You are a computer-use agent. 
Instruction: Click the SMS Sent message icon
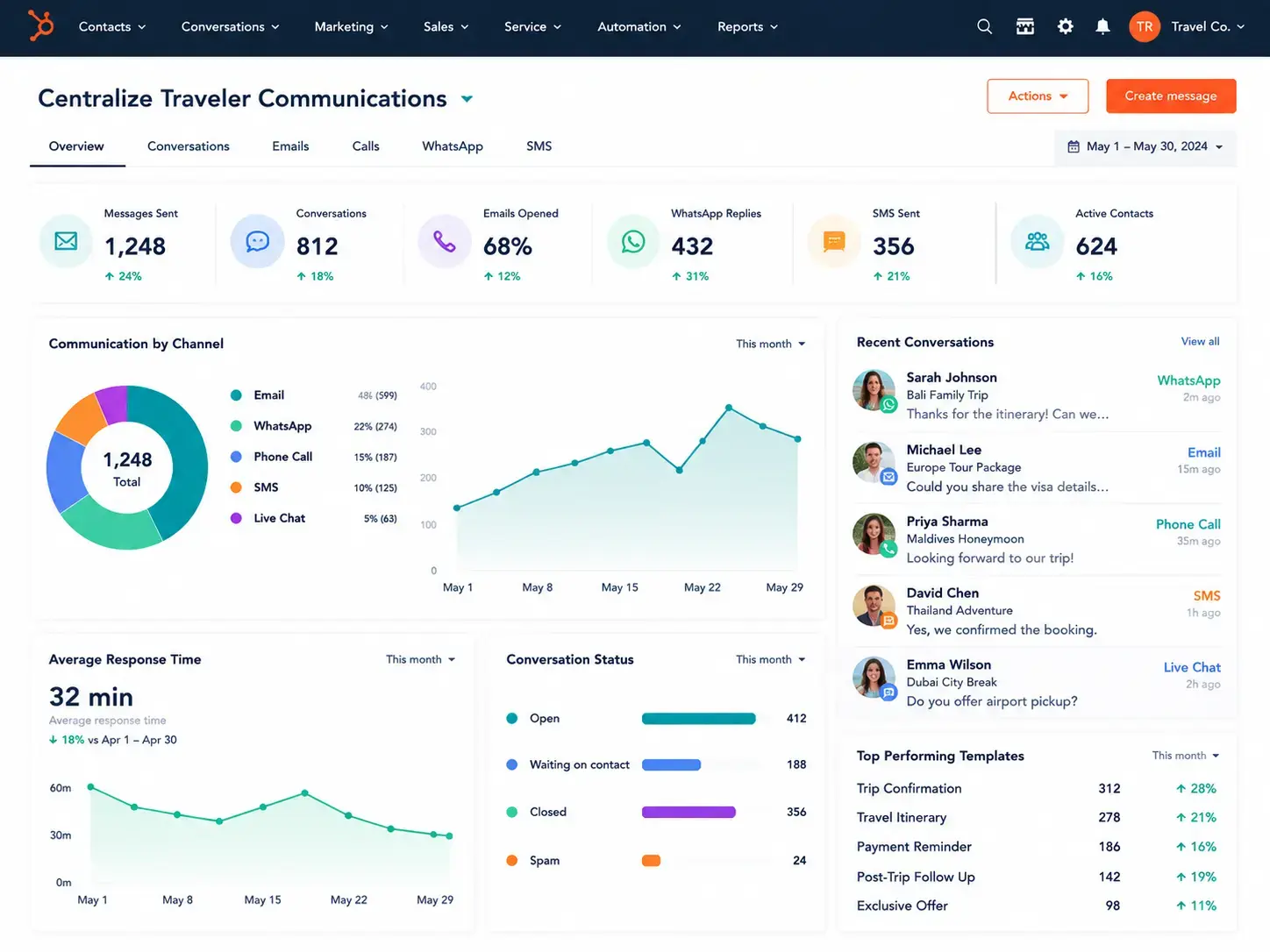coord(834,240)
